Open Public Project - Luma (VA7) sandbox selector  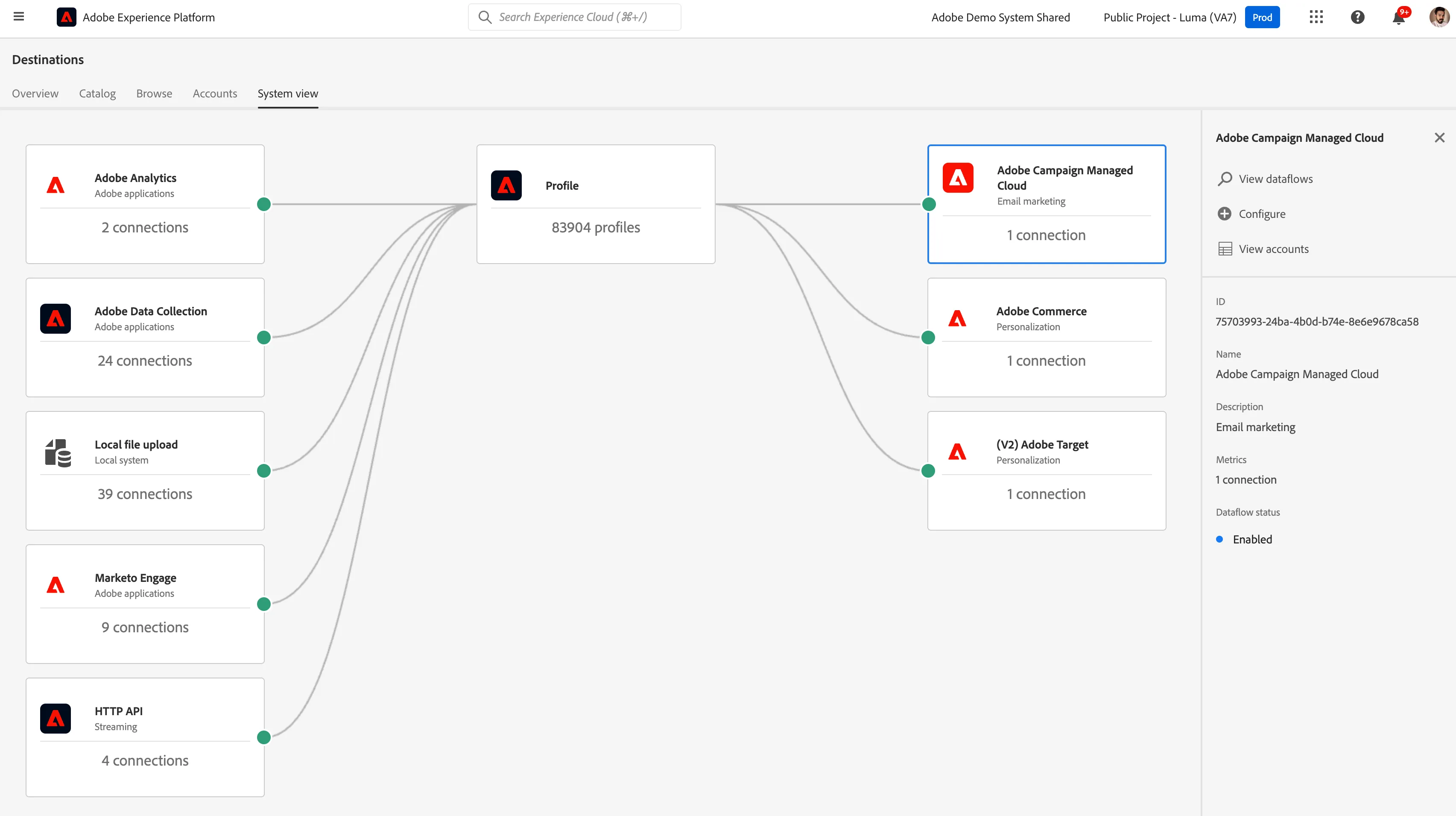(x=1169, y=17)
